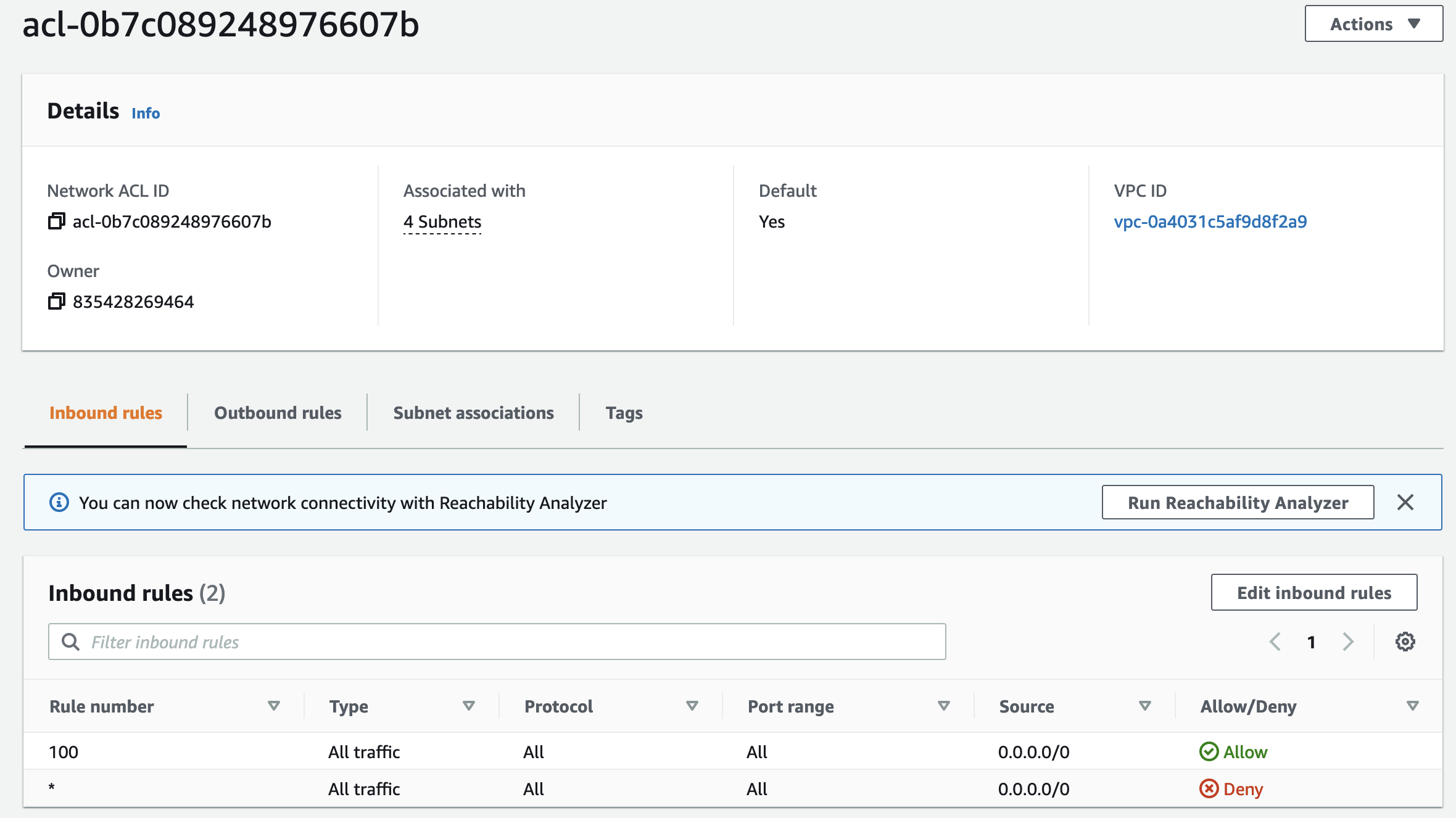Open the Actions dropdown menu

click(1373, 24)
